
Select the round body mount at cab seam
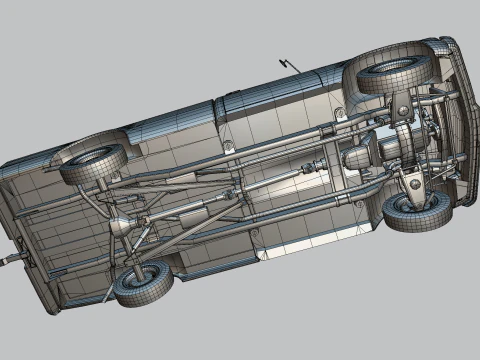[228, 145]
